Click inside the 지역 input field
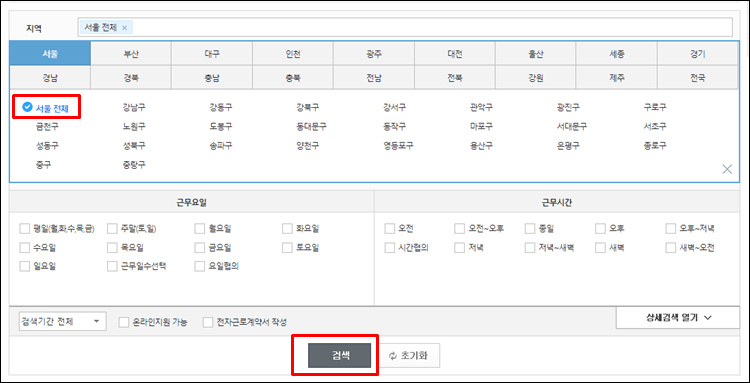 [x=405, y=27]
